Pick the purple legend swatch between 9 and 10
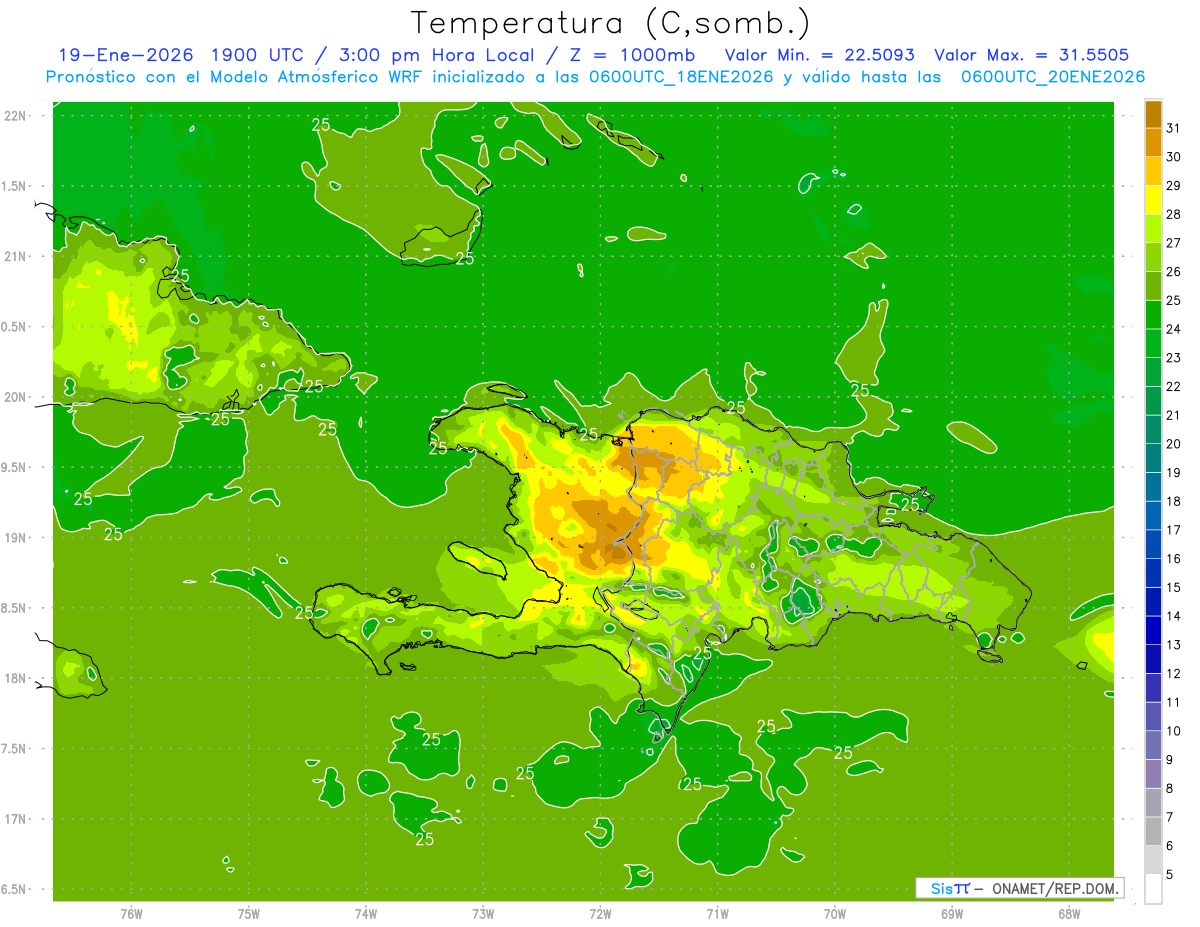Viewport: 1200px width, 927px height. click(1153, 745)
